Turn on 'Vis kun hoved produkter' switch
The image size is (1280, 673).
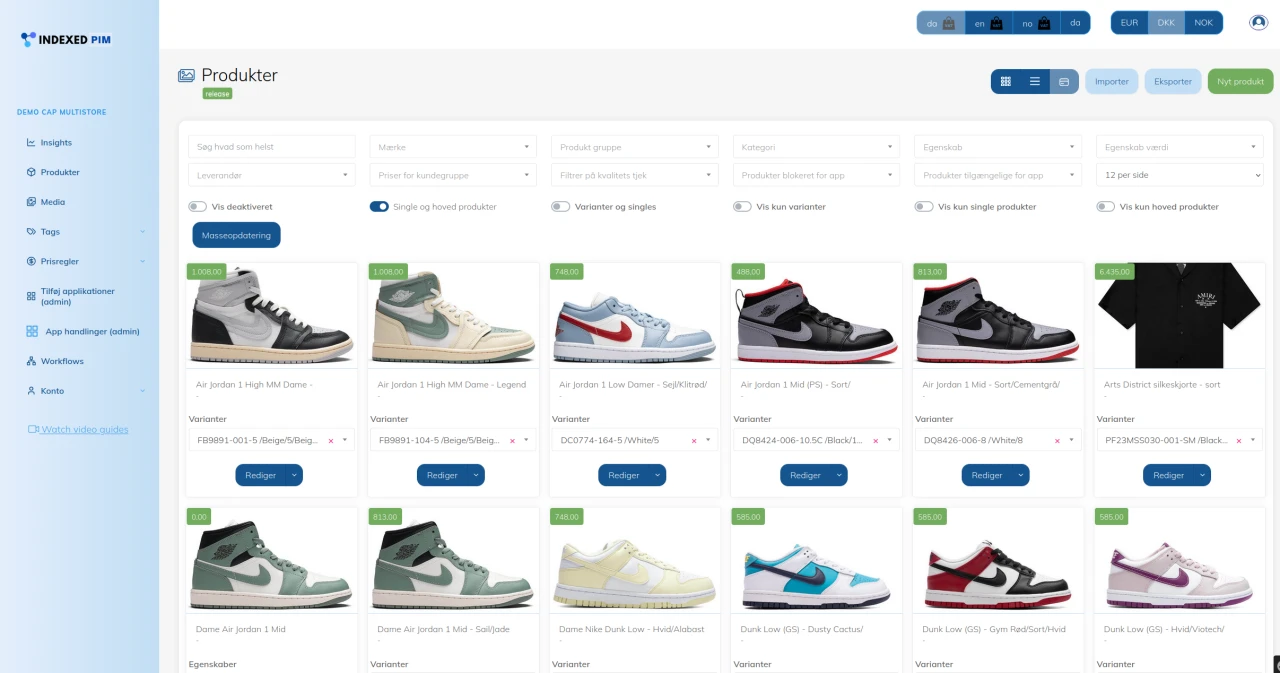[x=1106, y=207]
